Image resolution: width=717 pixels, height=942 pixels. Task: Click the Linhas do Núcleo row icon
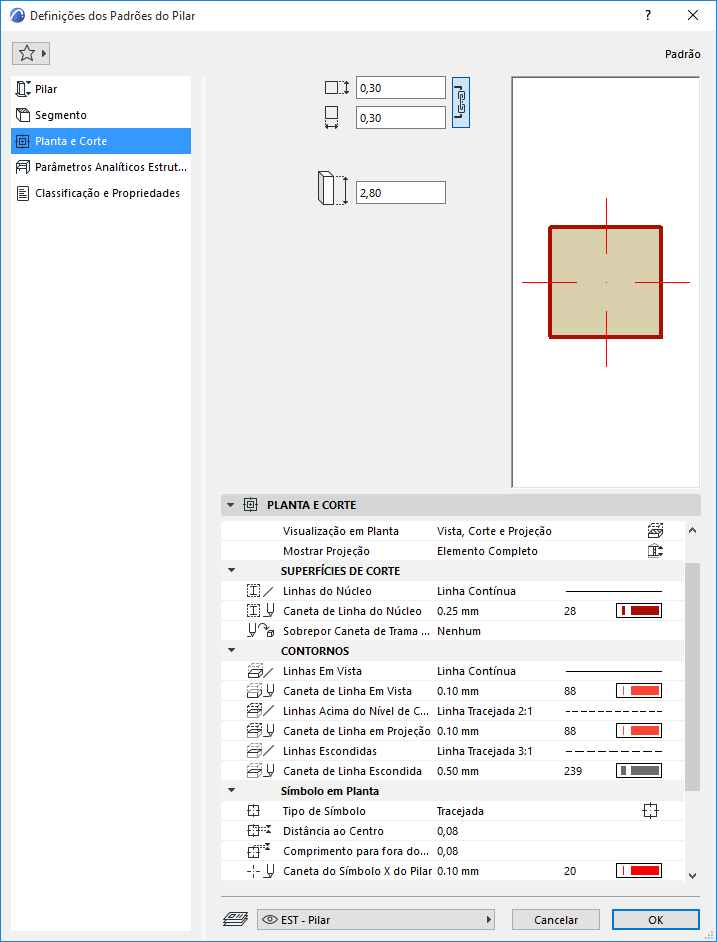[260, 591]
